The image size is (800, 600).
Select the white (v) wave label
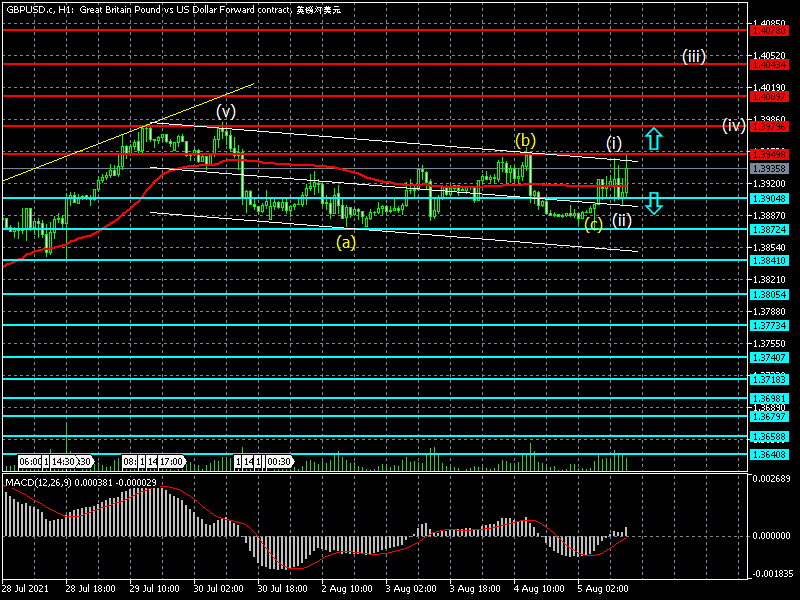[x=227, y=110]
